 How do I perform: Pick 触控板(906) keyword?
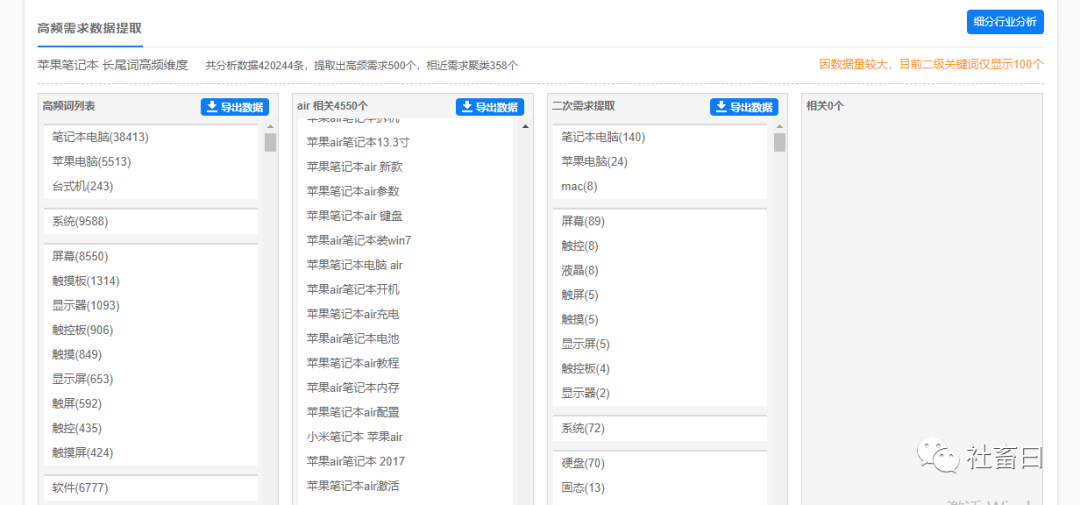click(x=83, y=330)
